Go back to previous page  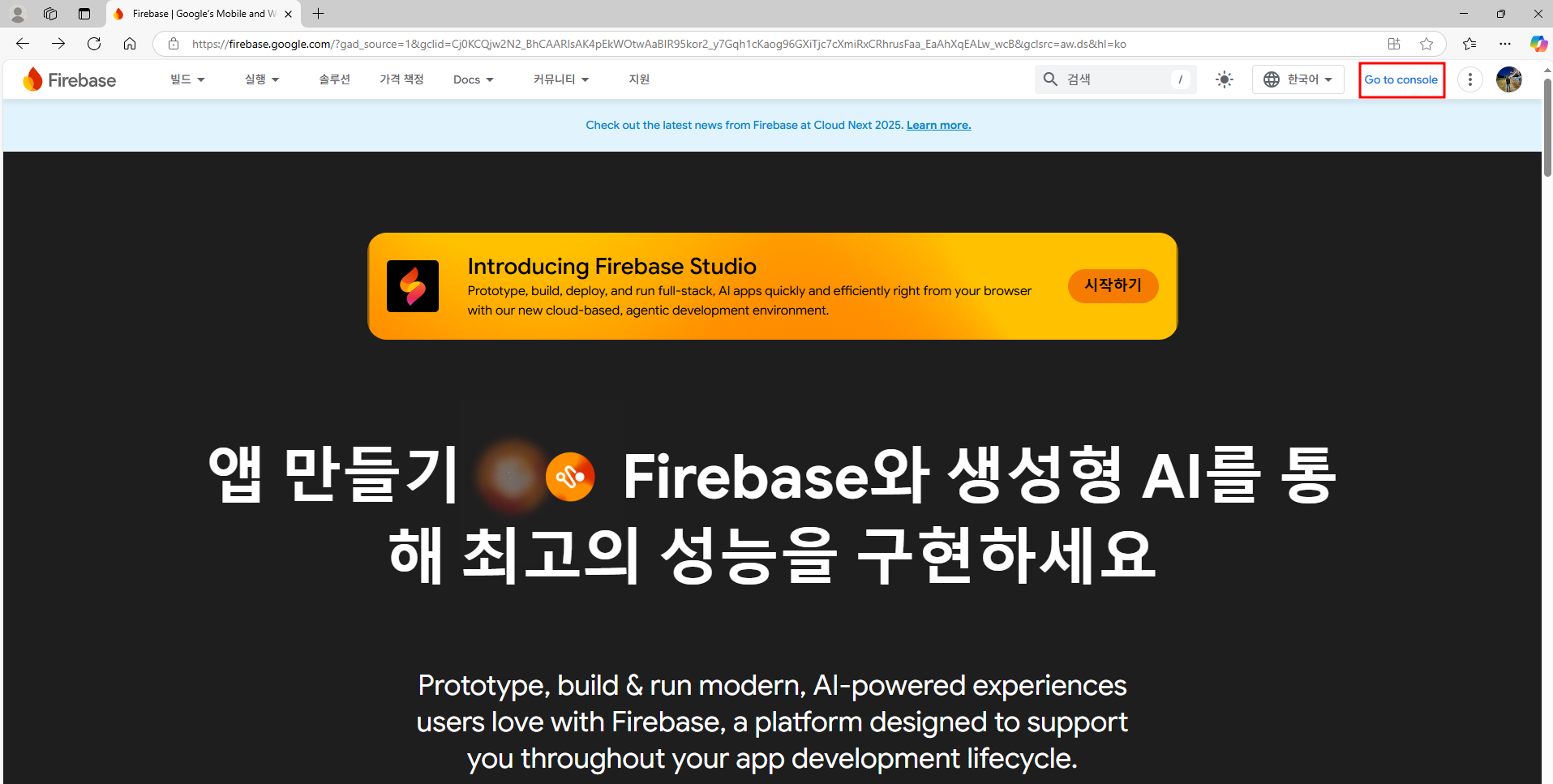pyautogui.click(x=23, y=44)
